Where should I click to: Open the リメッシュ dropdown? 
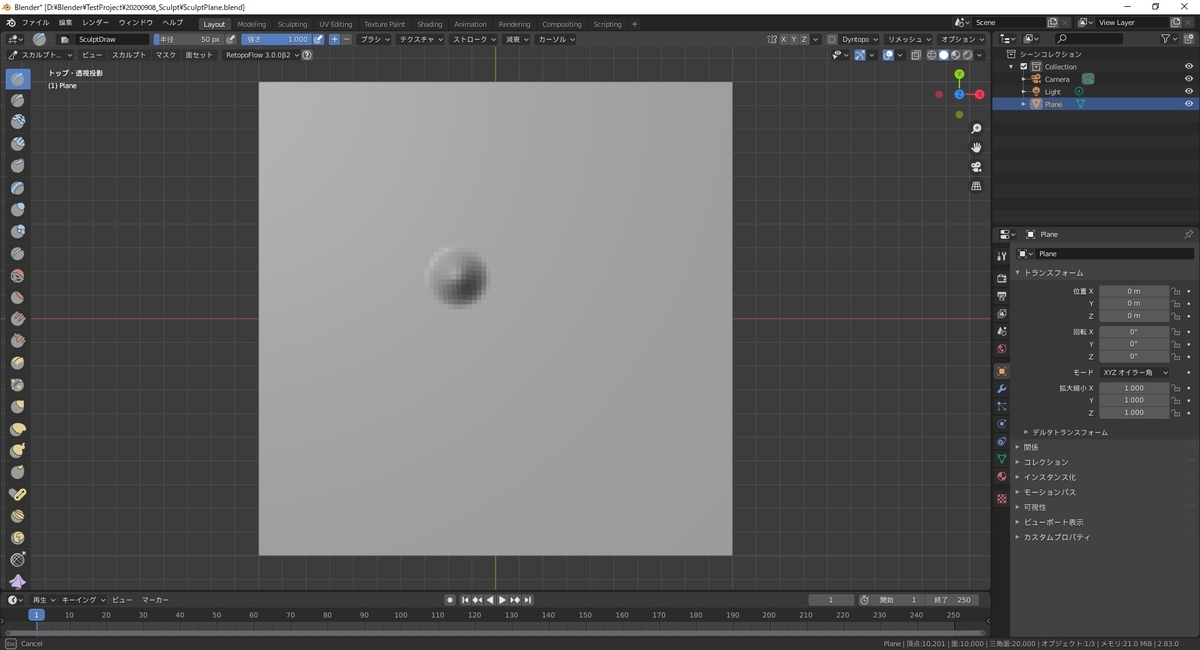click(910, 39)
